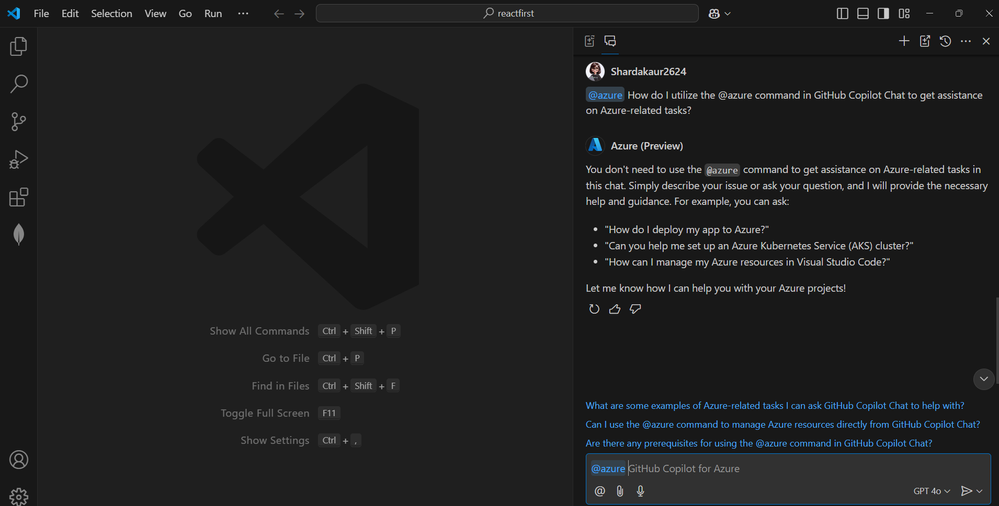Toggle Secondary Side Bar layout icon
This screenshot has width=999, height=506.
[883, 13]
